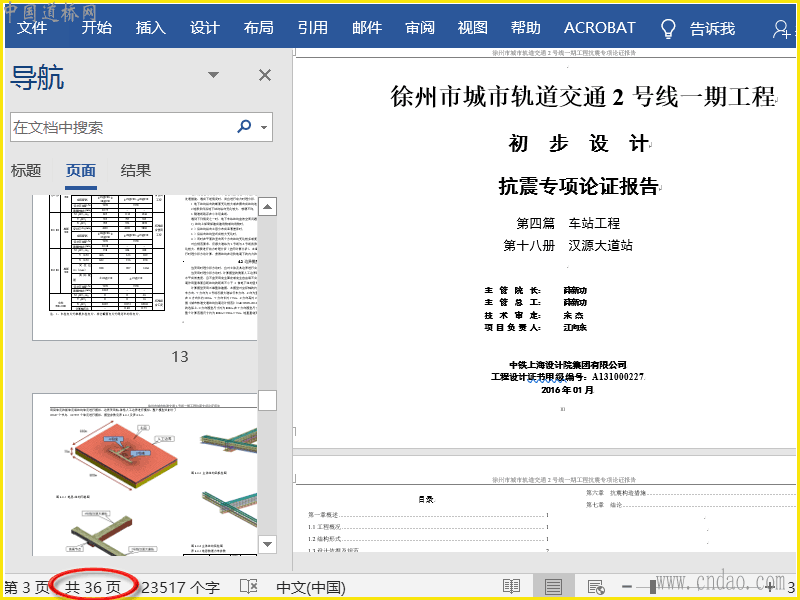Open the 文件 menu
This screenshot has height=600, width=800.
pyautogui.click(x=32, y=28)
